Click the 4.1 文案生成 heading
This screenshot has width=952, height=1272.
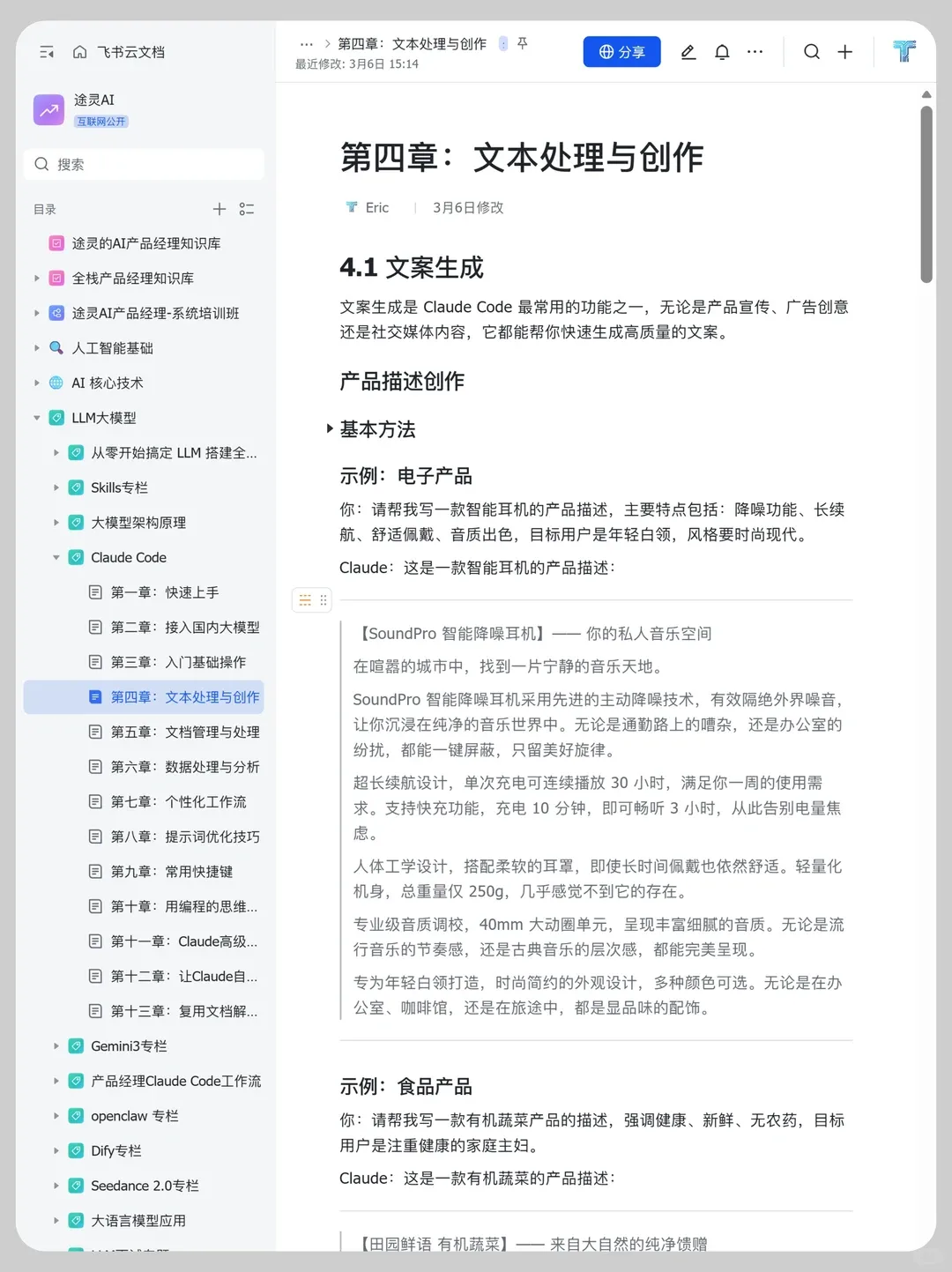[x=412, y=267]
